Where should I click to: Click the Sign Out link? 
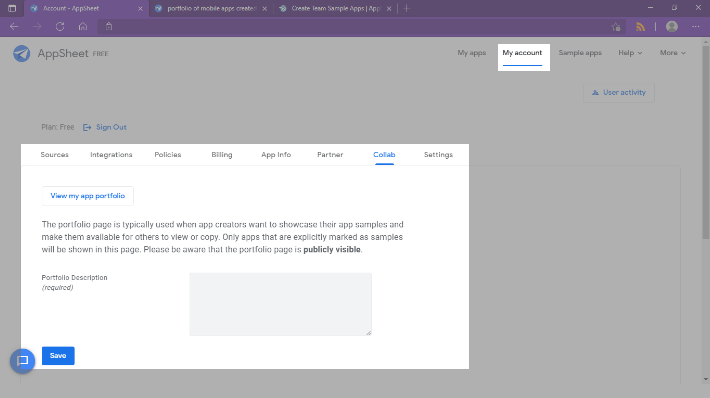click(105, 127)
